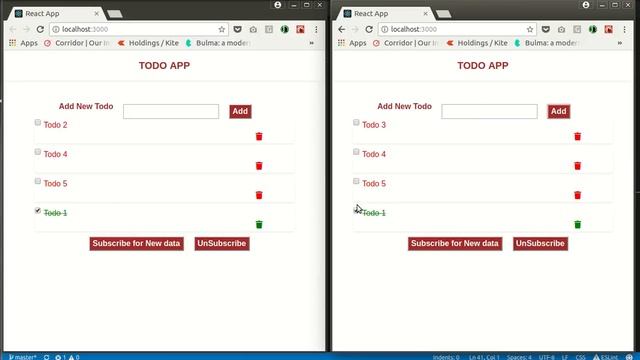Focus Add New Todo input in right window
This screenshot has height=360, width=640.
[x=489, y=111]
